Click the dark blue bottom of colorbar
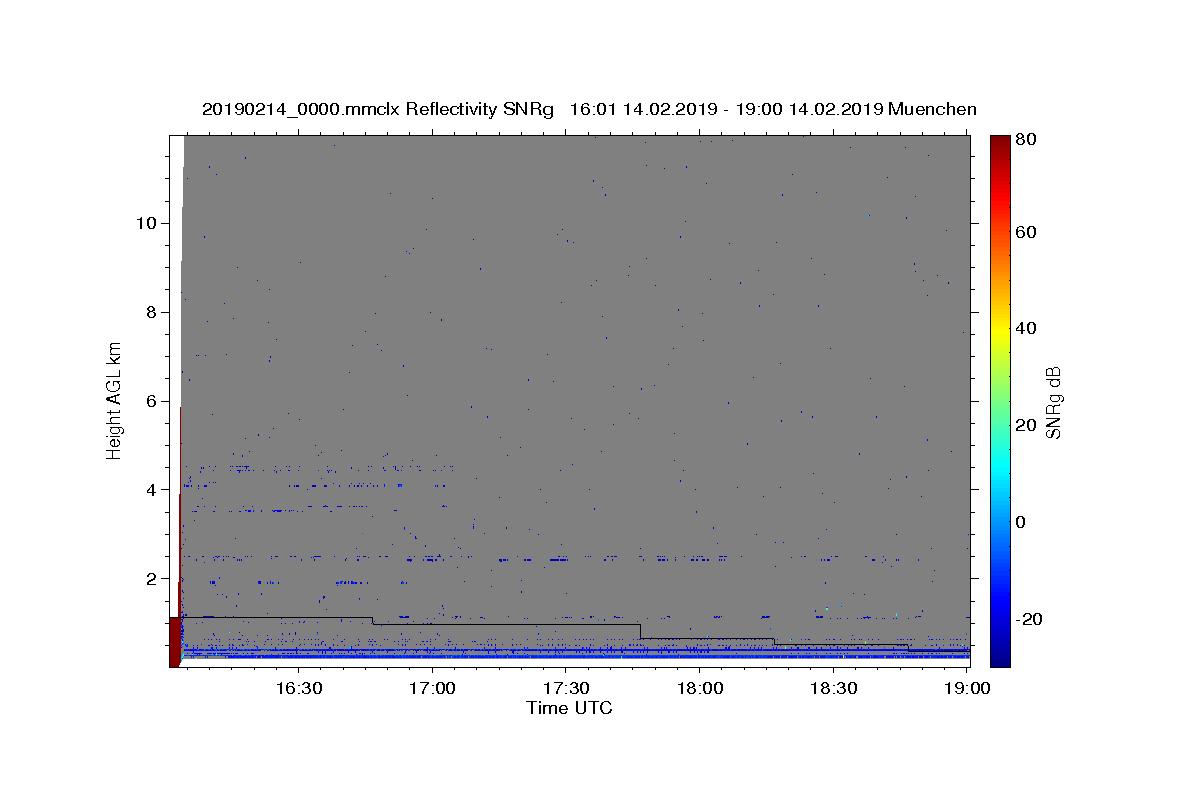The width and height of the screenshot is (1200, 800). click(x=1000, y=655)
